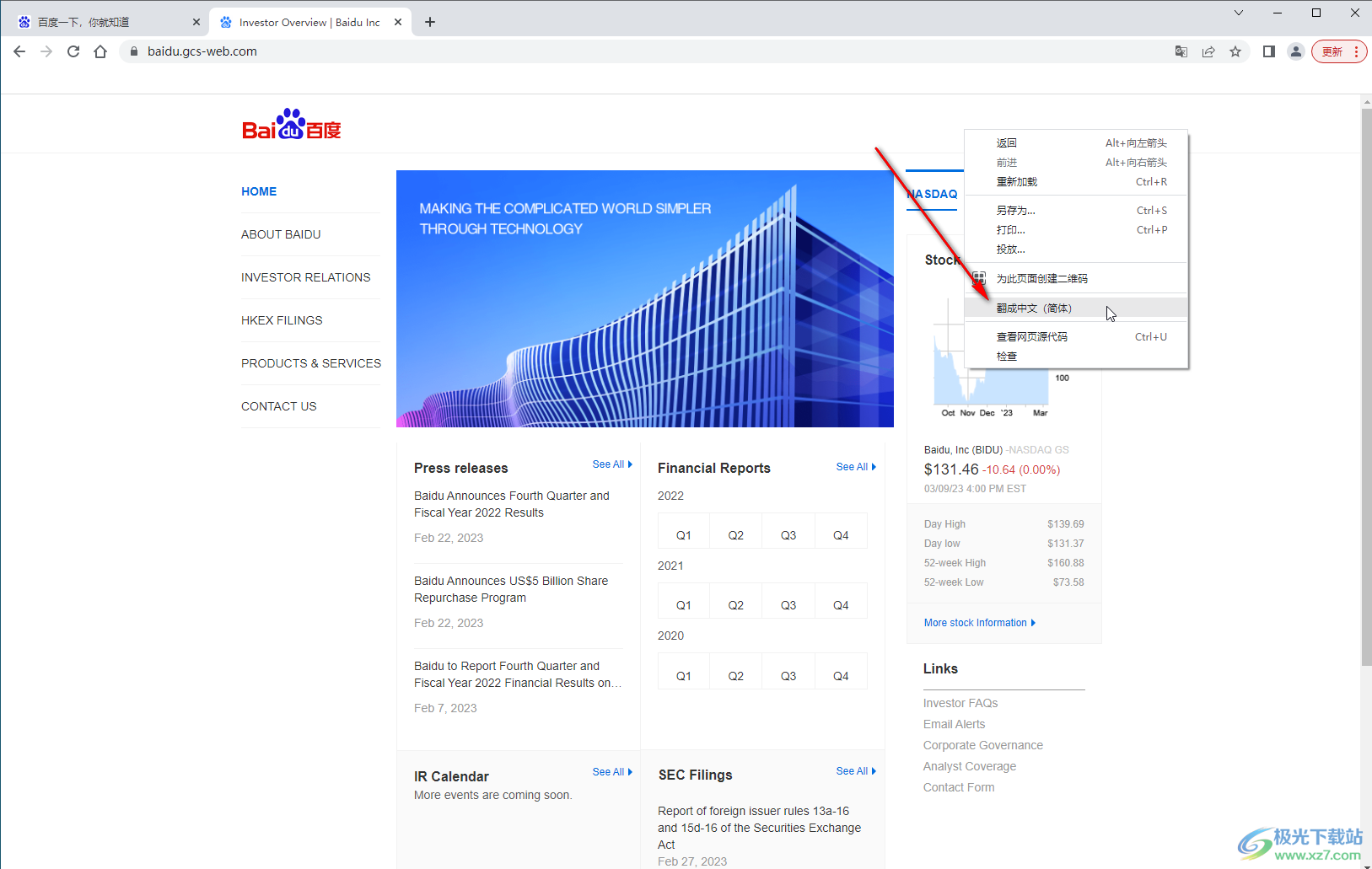Open CONTACT US in the sidebar
Image resolution: width=1372 pixels, height=869 pixels.
point(279,406)
